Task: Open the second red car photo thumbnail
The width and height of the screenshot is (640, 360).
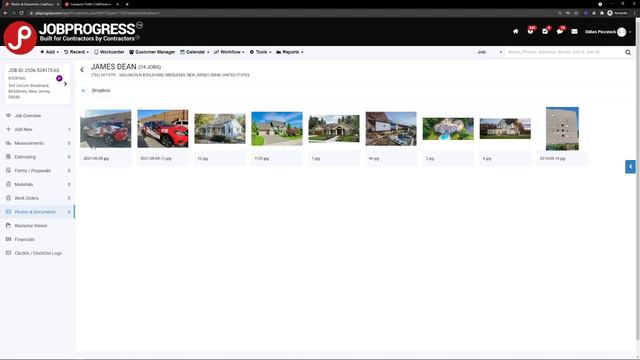Action: click(163, 129)
